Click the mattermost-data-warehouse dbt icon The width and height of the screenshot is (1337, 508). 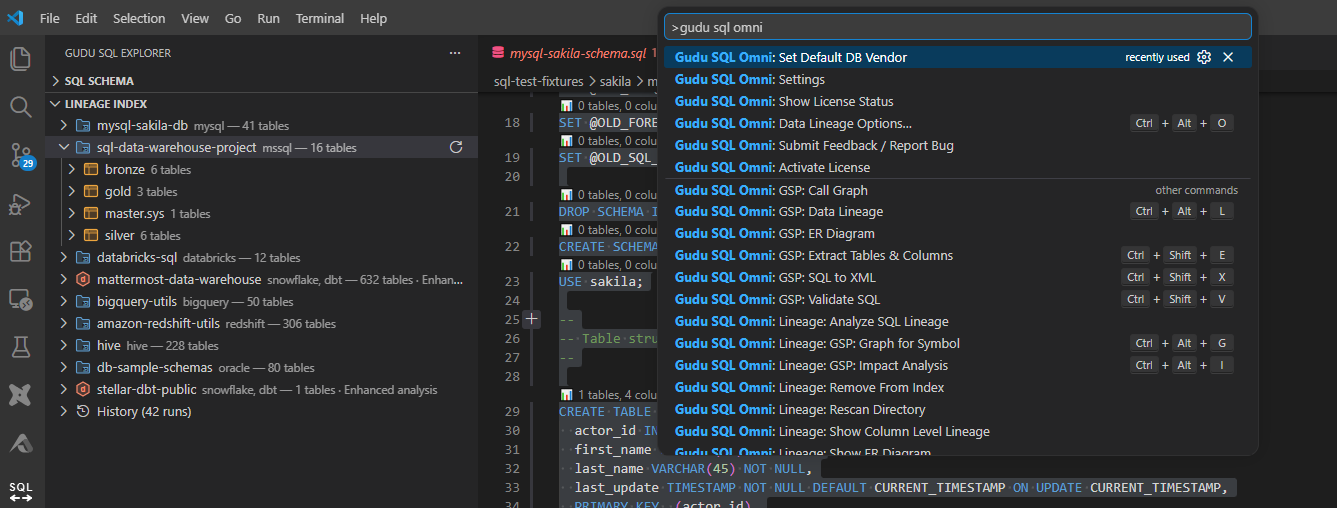[83, 279]
